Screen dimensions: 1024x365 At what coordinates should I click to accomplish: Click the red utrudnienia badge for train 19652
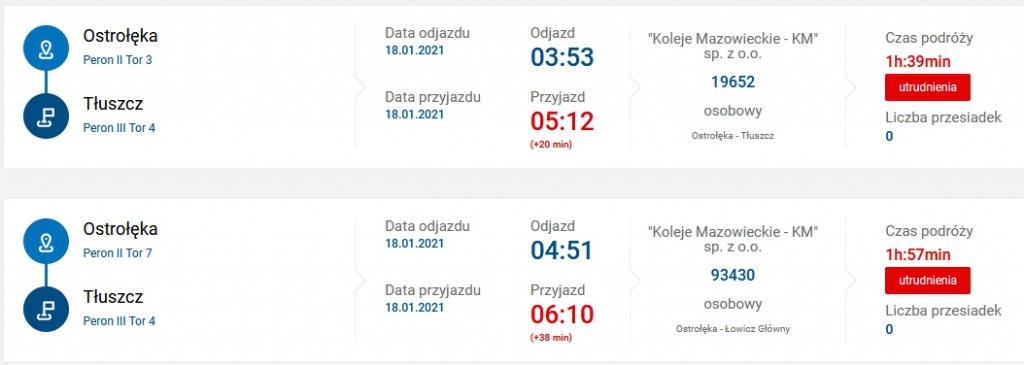coord(927,87)
